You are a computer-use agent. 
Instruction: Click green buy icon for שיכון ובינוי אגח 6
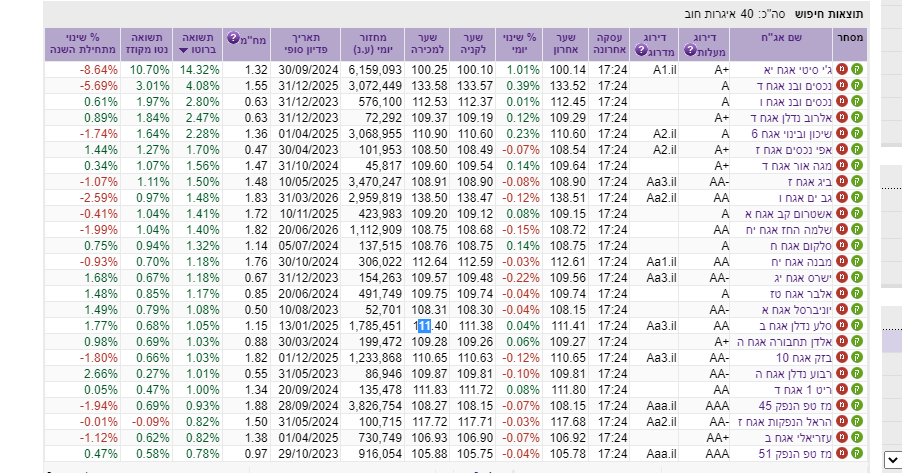click(856, 133)
